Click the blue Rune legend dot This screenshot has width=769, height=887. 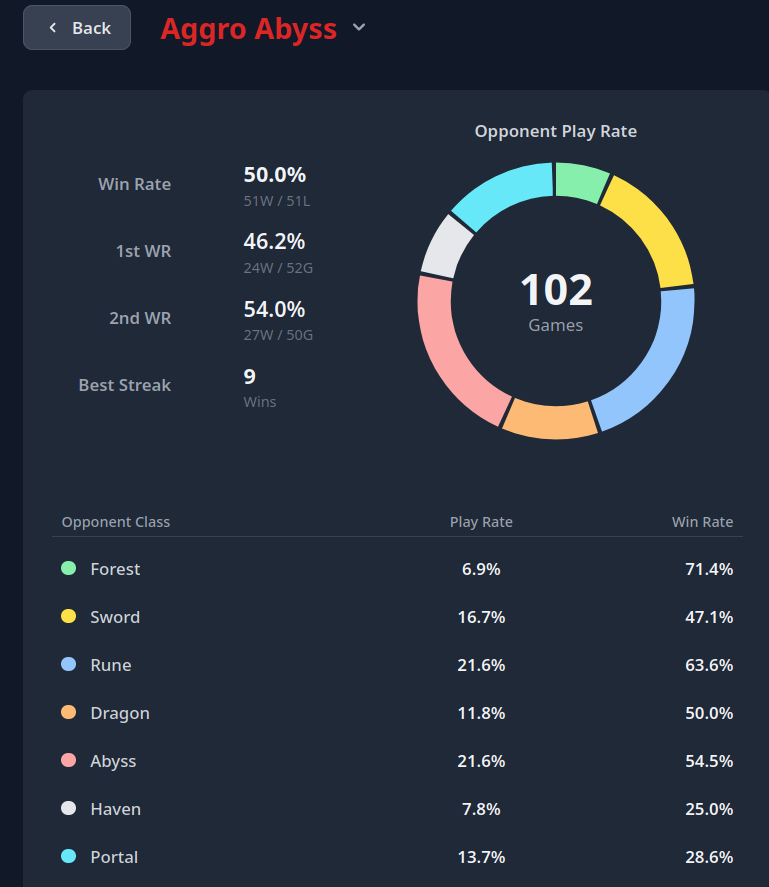coord(68,665)
